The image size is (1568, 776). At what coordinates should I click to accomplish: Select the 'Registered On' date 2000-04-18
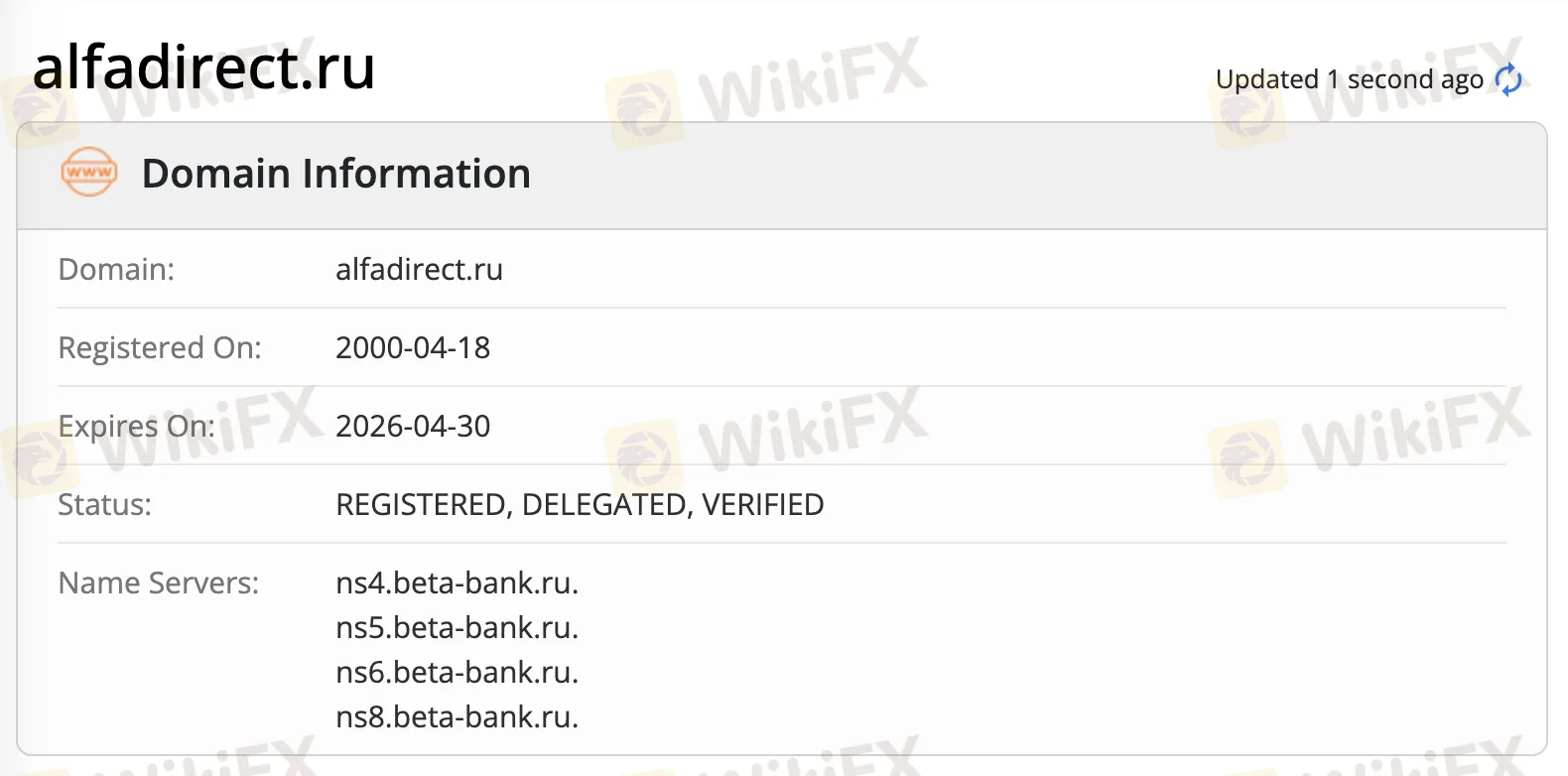coord(413,347)
